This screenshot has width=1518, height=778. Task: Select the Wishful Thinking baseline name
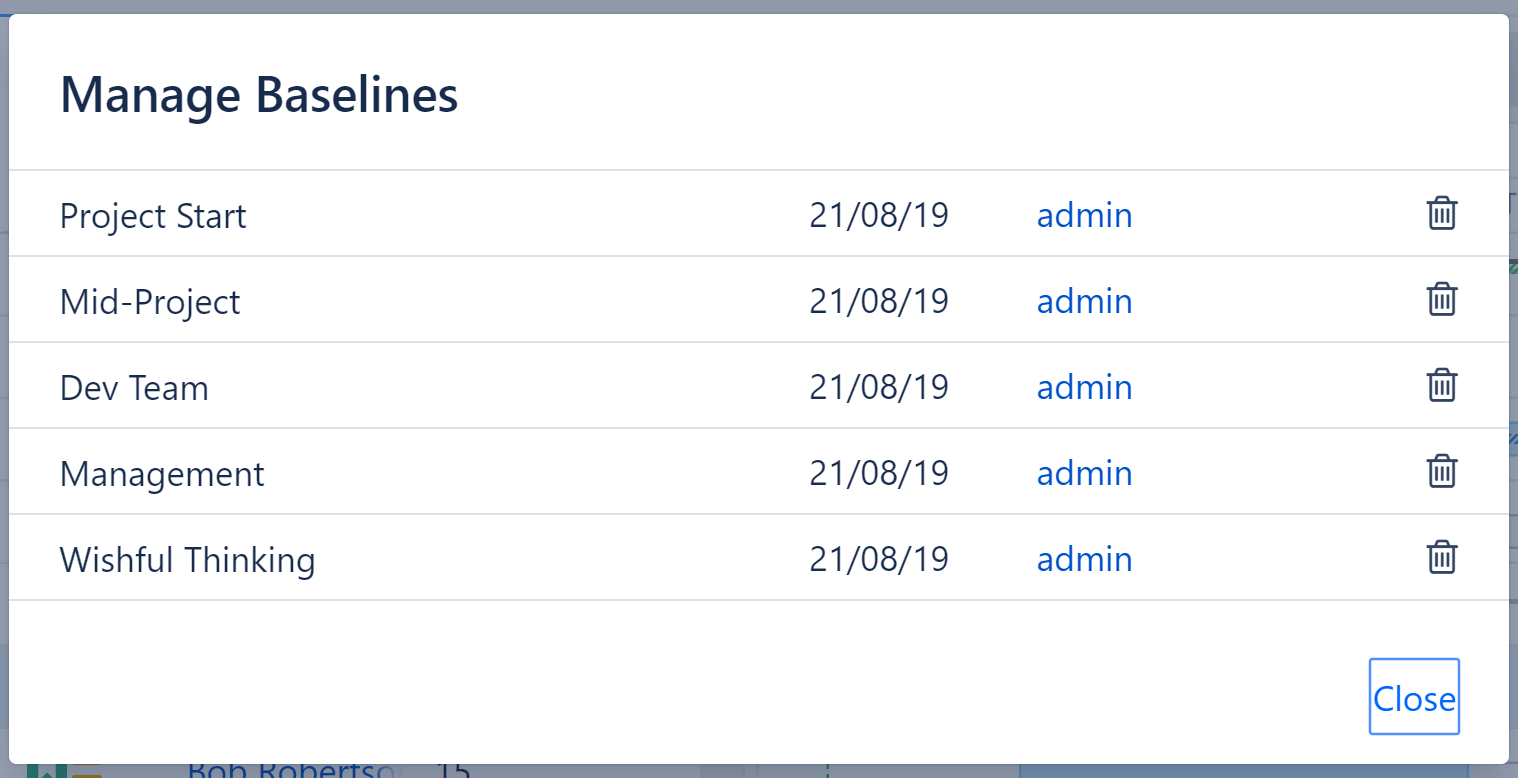[187, 560]
